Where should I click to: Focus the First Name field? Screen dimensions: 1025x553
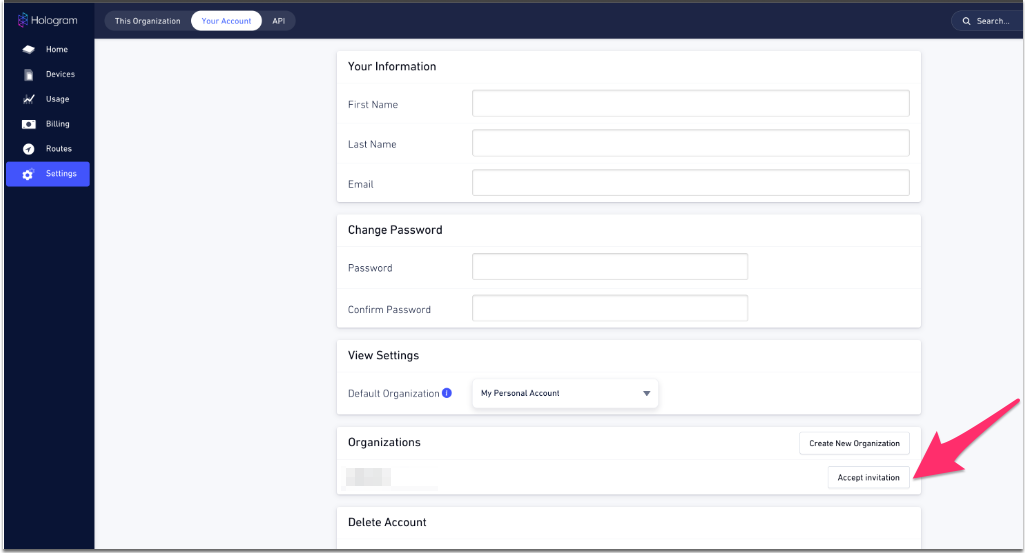(x=690, y=103)
